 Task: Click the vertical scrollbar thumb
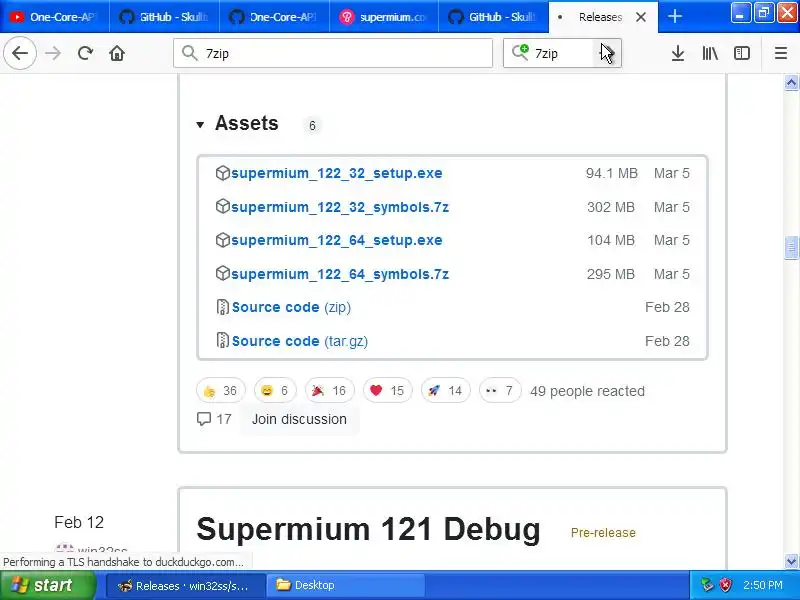[791, 248]
